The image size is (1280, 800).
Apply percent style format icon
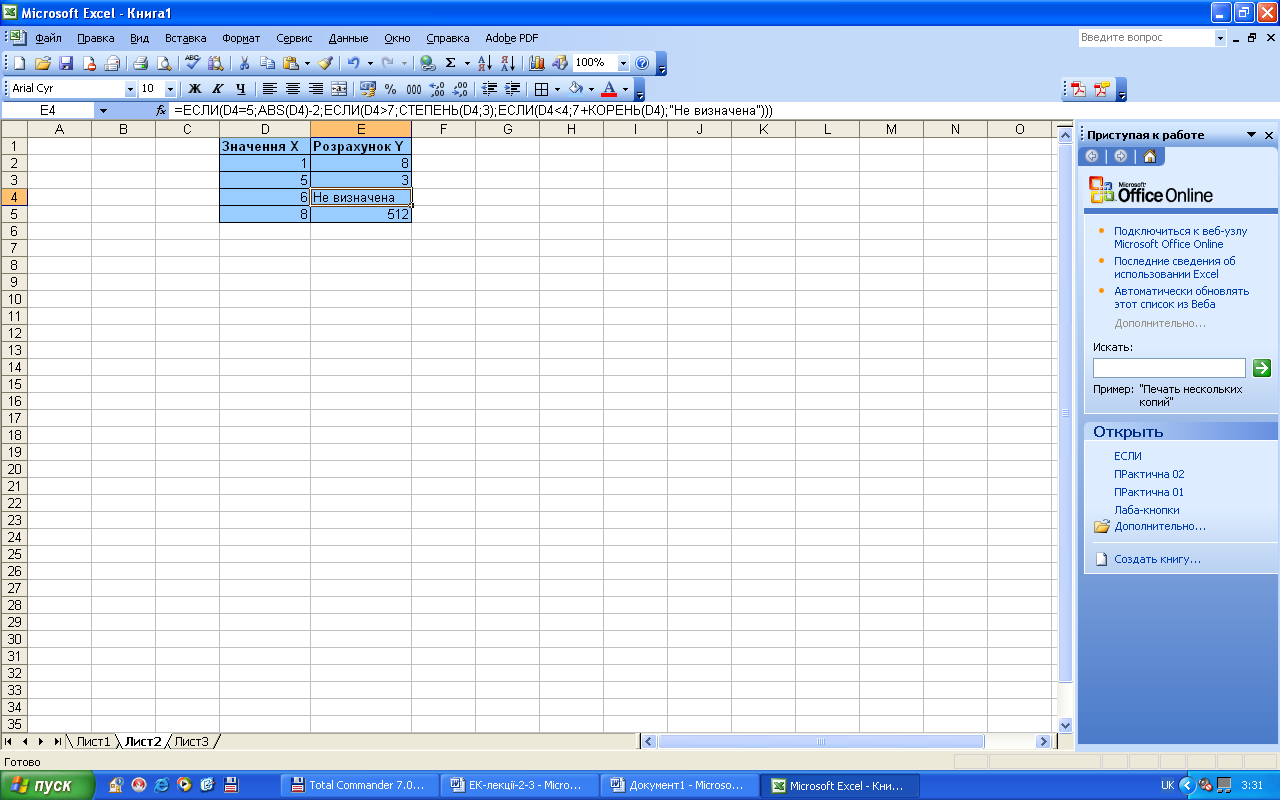click(x=391, y=89)
